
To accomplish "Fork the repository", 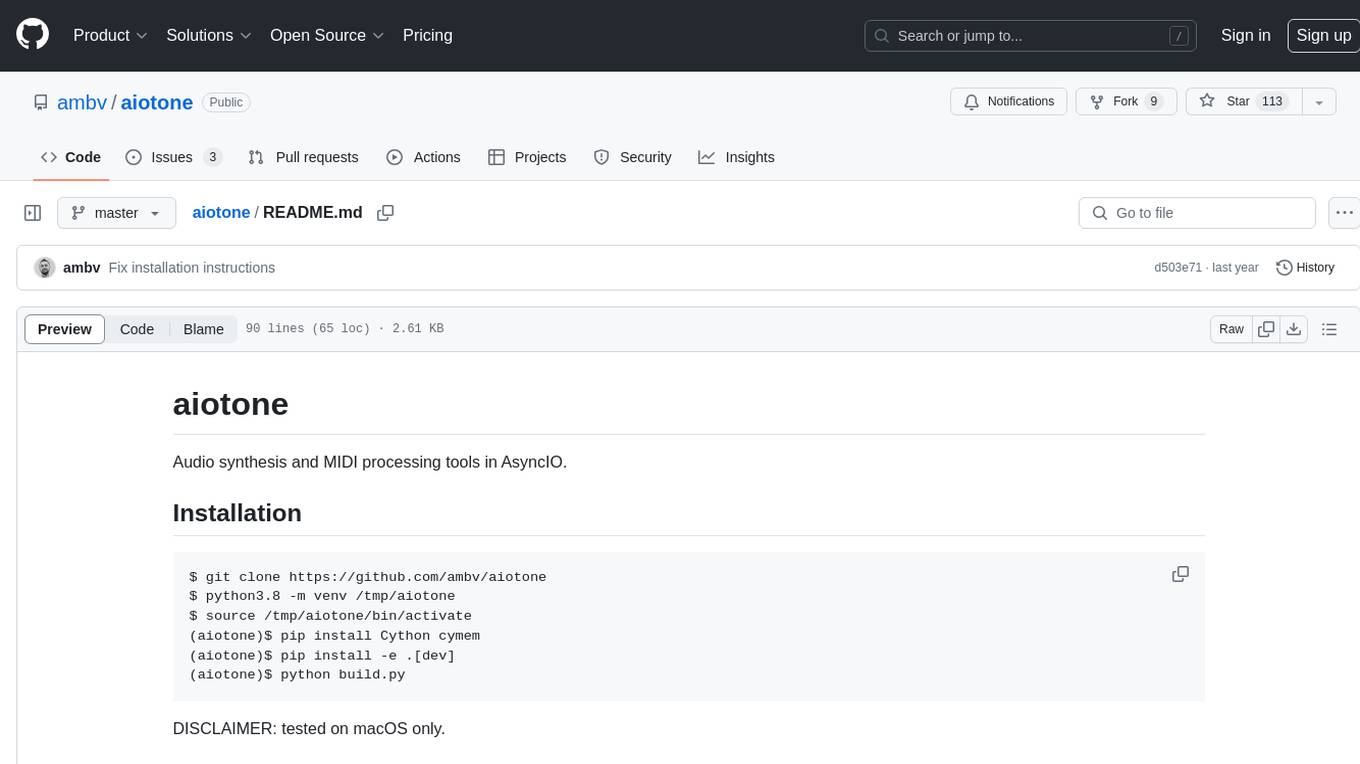I will click(x=1126, y=102).
